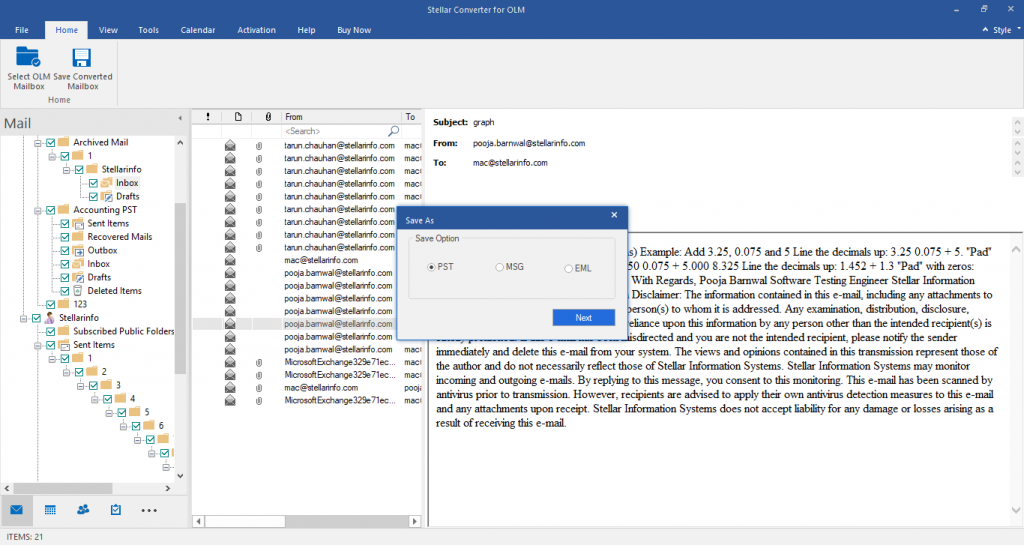Open the Buy Now tab
Screen dimensions: 1024x545
coord(354,30)
